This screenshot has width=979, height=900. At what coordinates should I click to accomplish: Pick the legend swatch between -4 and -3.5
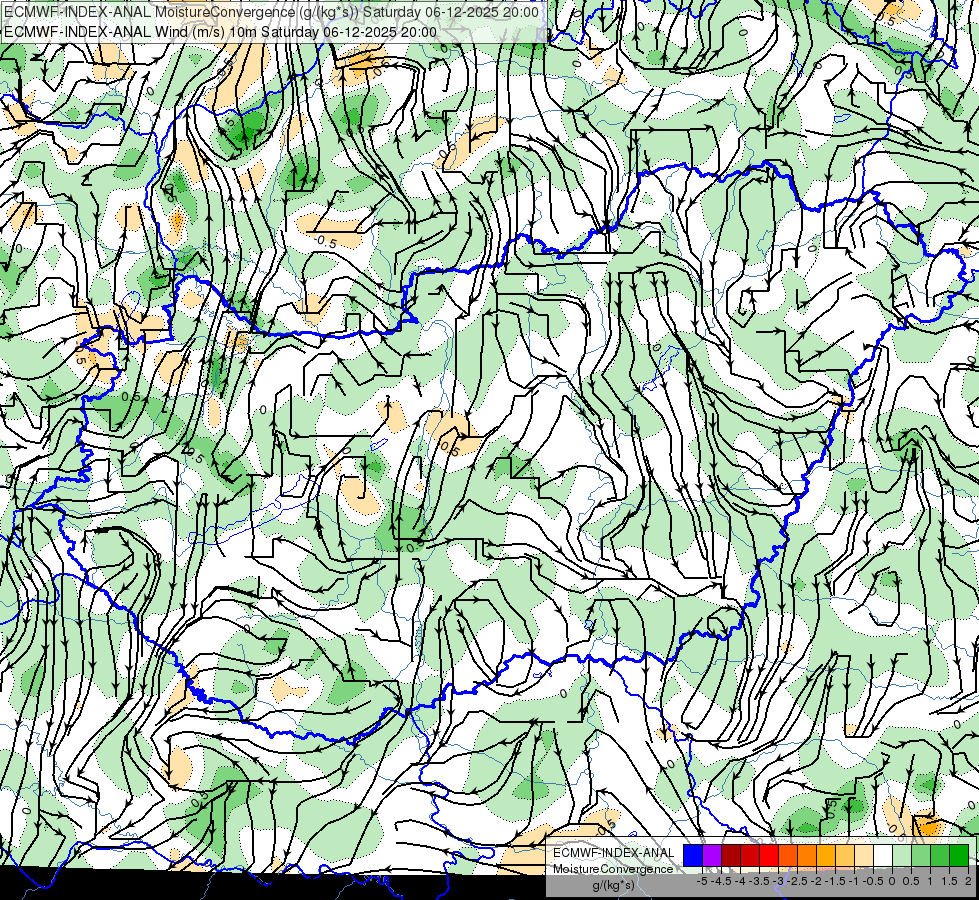(x=750, y=855)
